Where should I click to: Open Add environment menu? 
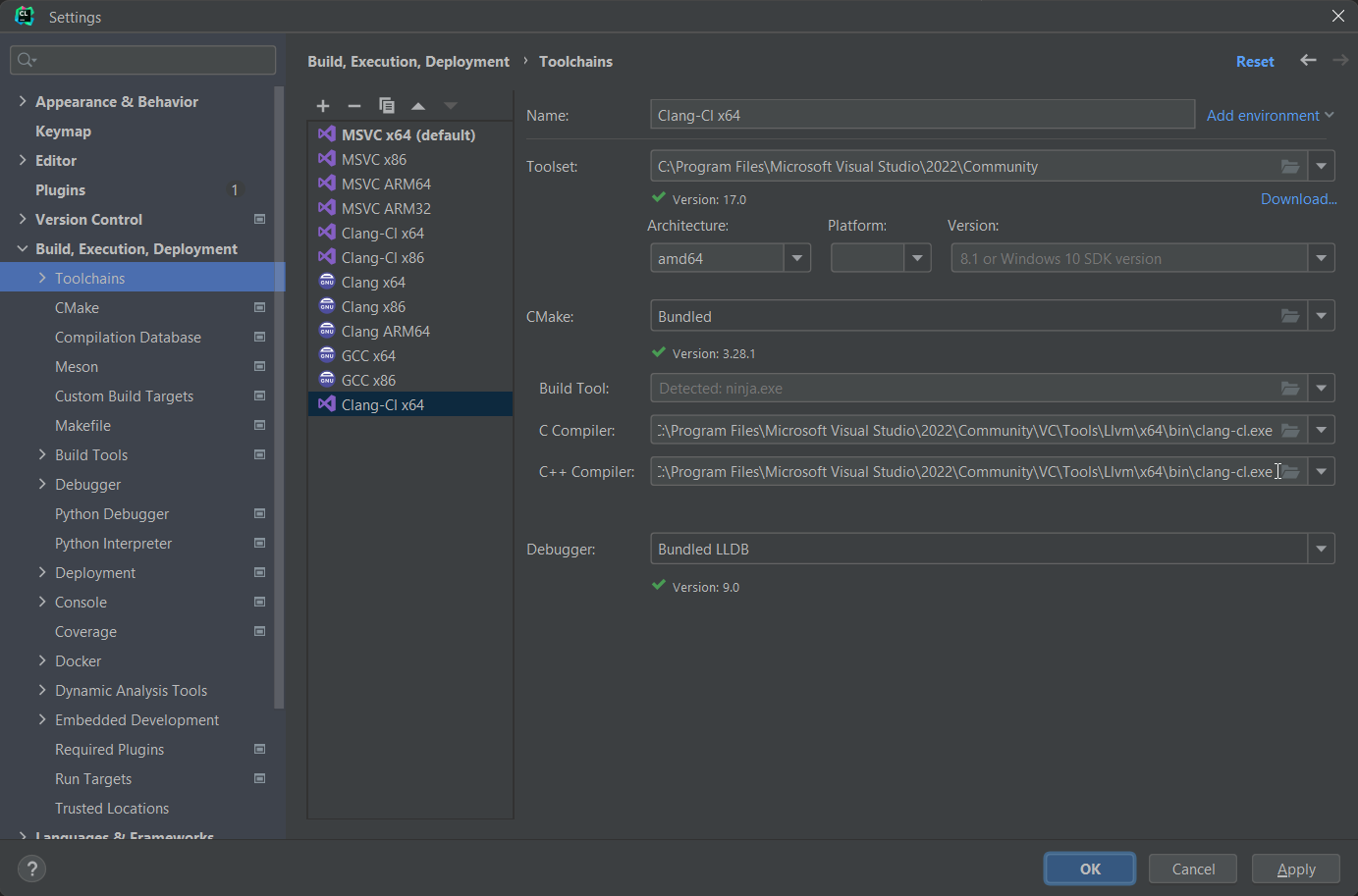coord(1270,115)
